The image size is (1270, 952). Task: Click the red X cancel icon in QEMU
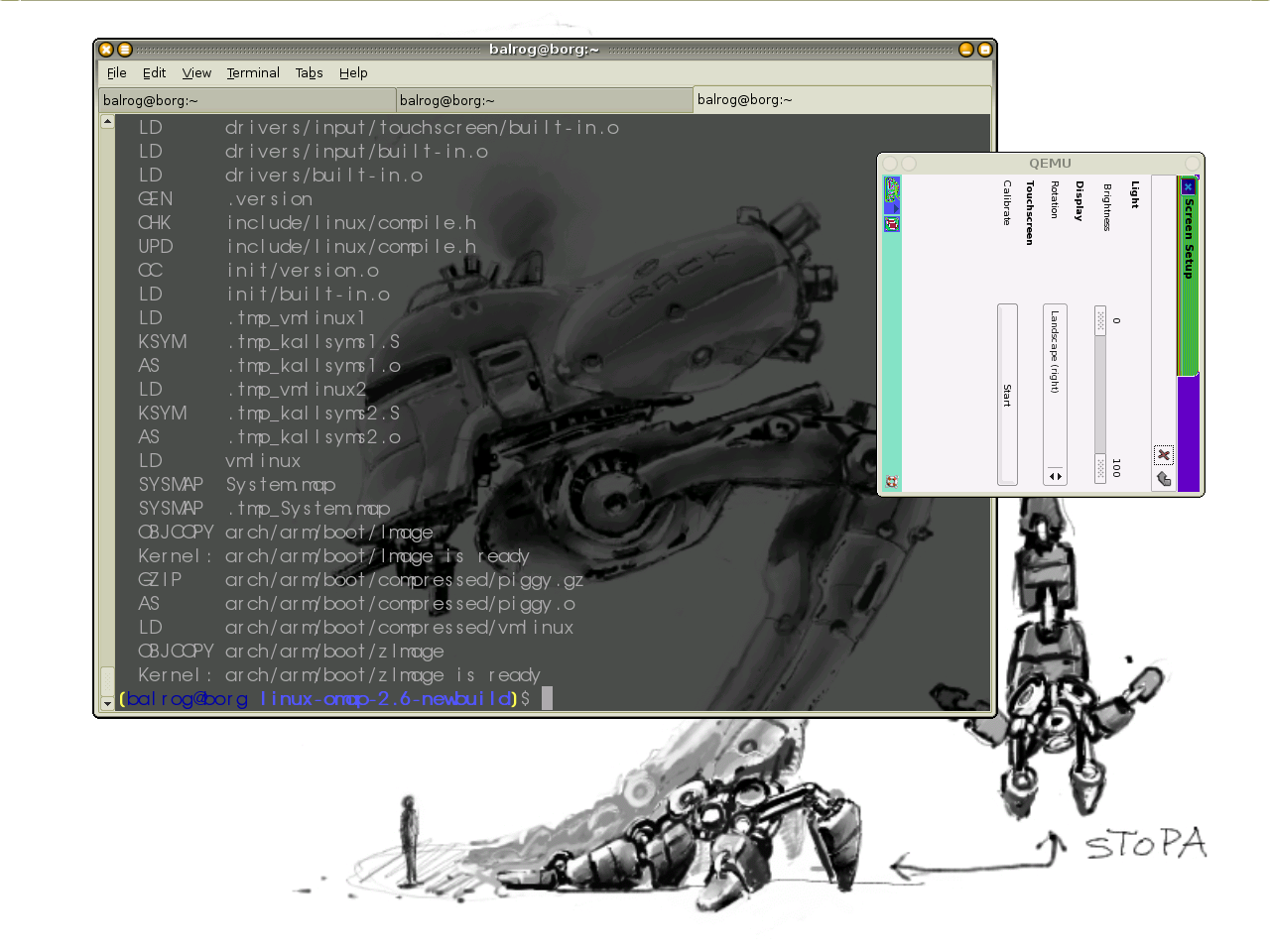(x=1164, y=455)
